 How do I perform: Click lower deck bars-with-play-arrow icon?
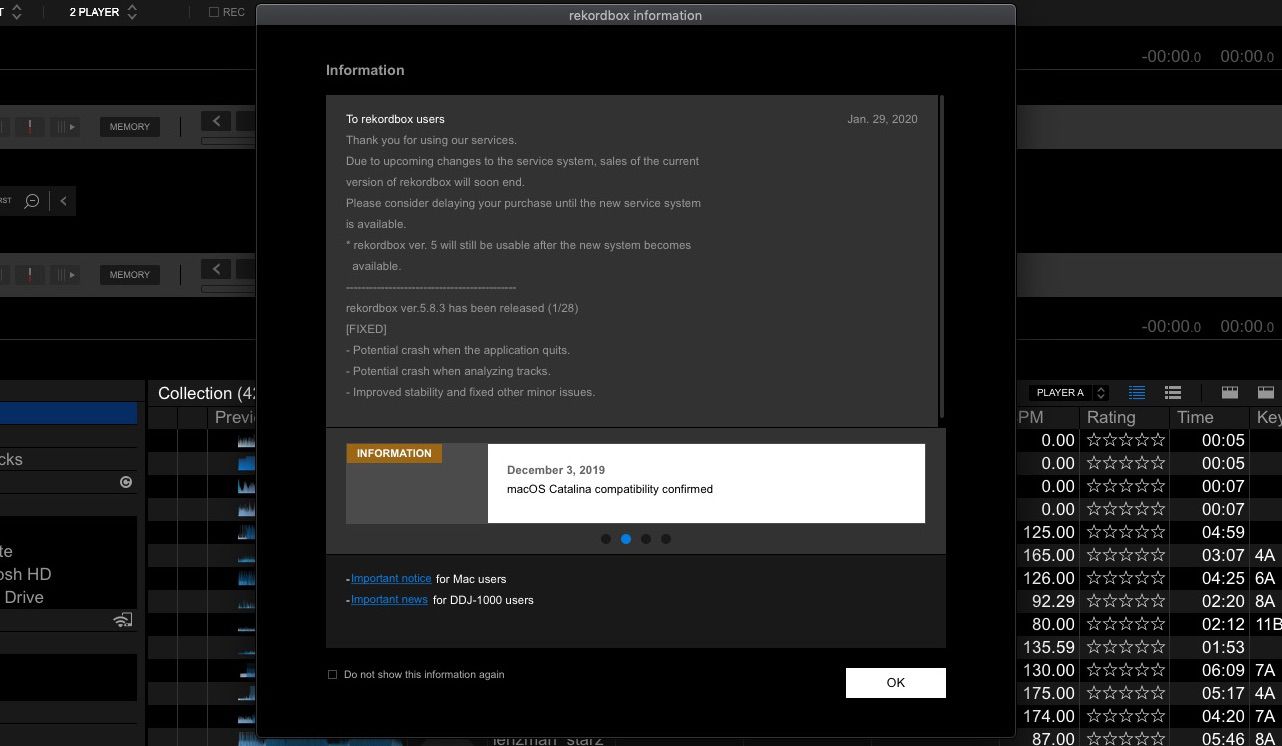(66, 275)
